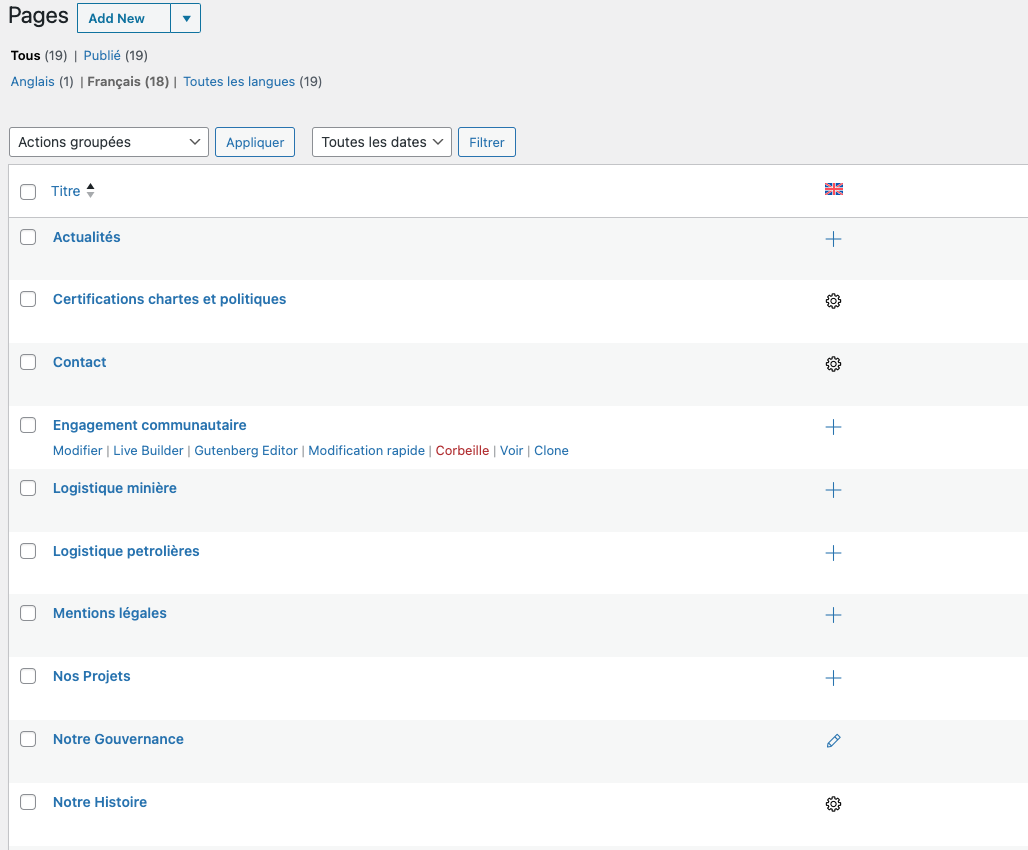Open the Notre Gouvernance page link
Image resolution: width=1028 pixels, height=850 pixels.
pos(118,739)
